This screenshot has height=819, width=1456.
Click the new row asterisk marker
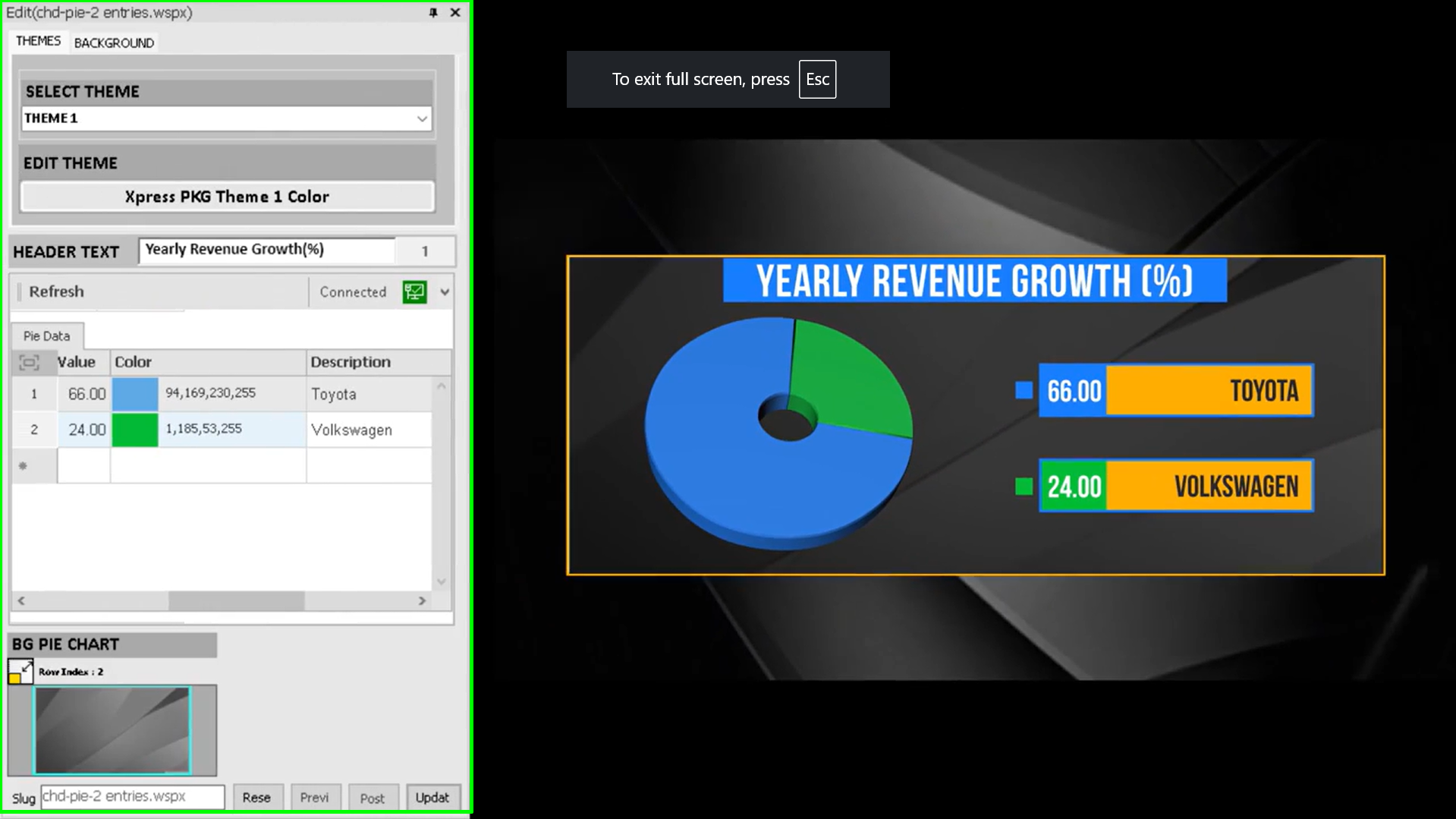click(x=24, y=466)
